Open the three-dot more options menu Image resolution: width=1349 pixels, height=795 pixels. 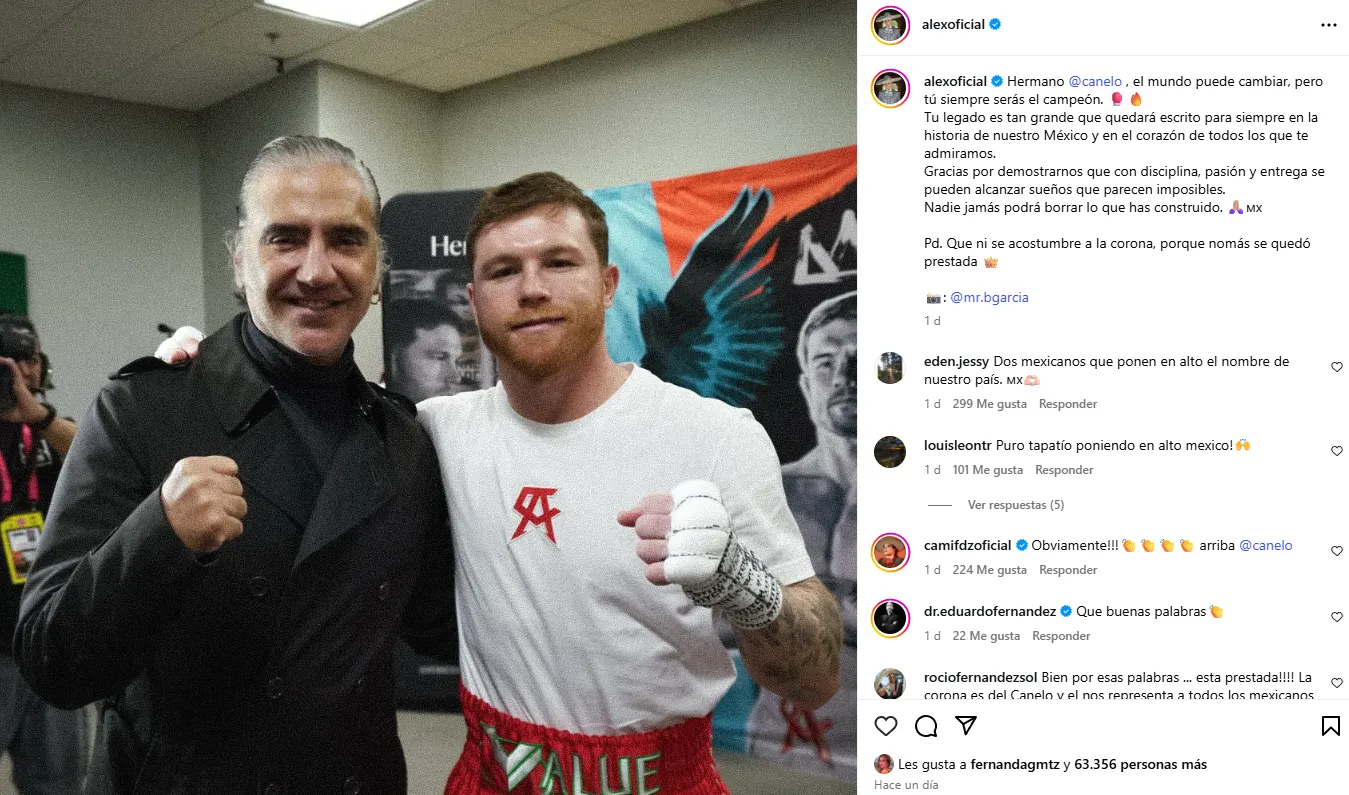(x=1329, y=25)
